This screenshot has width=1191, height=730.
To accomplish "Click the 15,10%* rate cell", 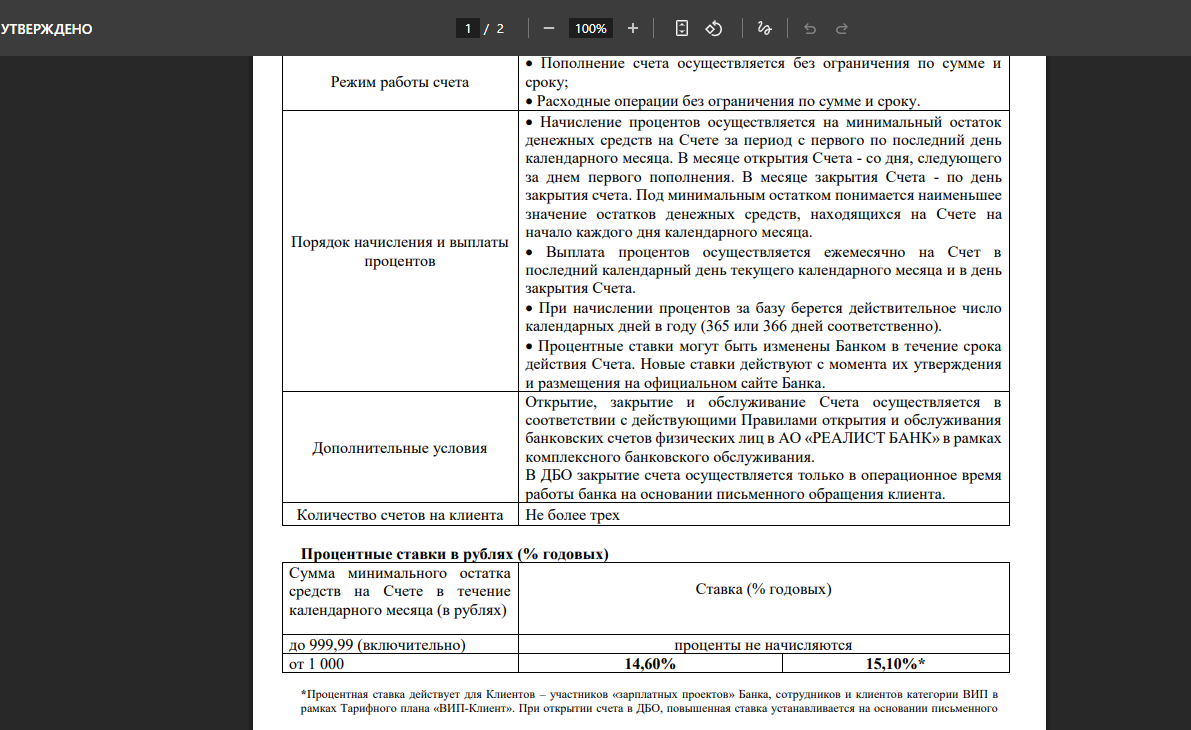I will pos(895,664).
